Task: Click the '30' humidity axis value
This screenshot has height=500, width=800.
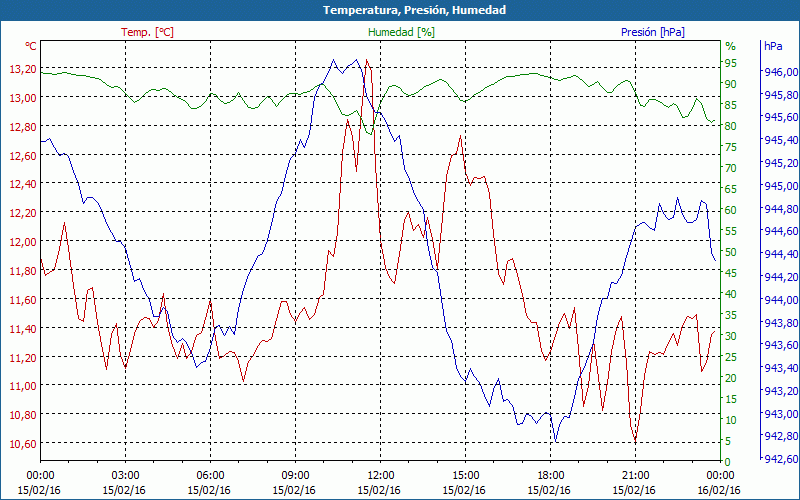Action: 731,336
